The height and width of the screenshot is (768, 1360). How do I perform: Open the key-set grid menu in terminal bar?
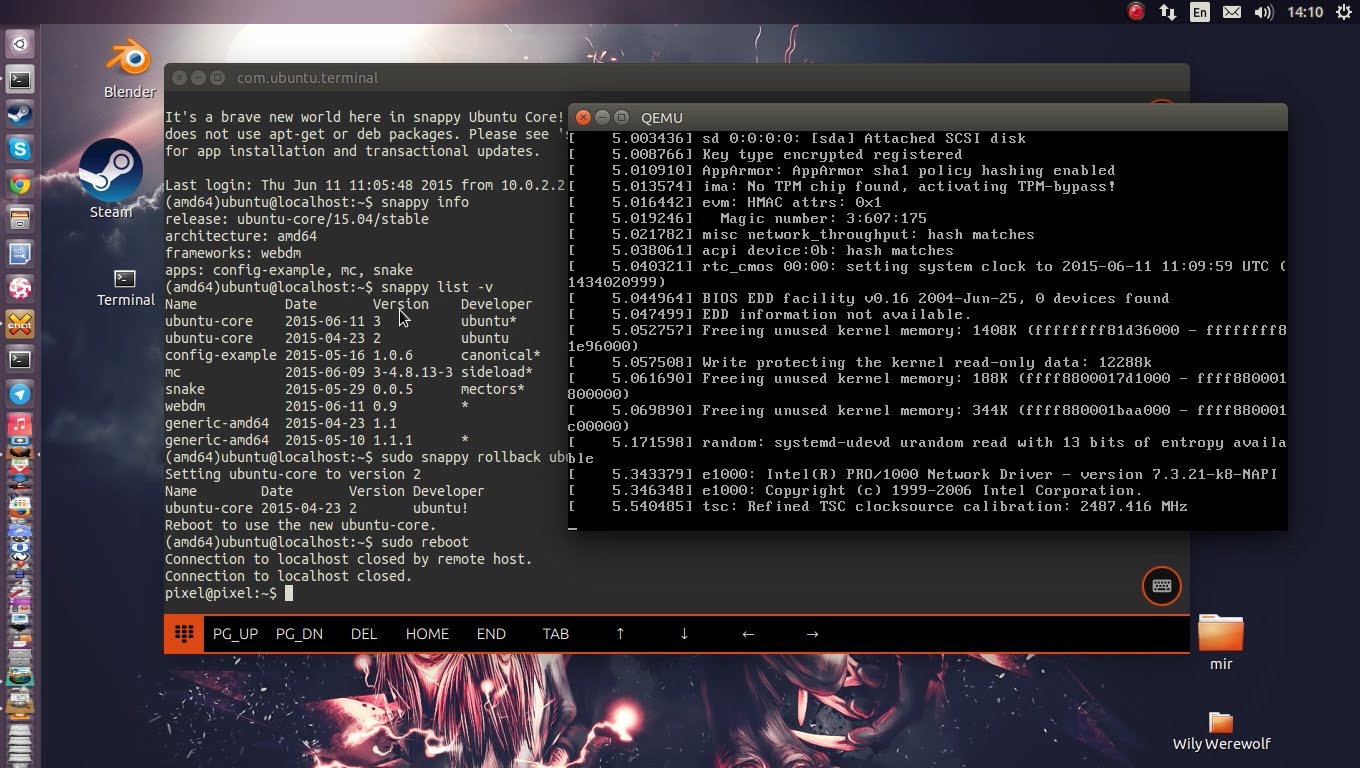pos(184,634)
